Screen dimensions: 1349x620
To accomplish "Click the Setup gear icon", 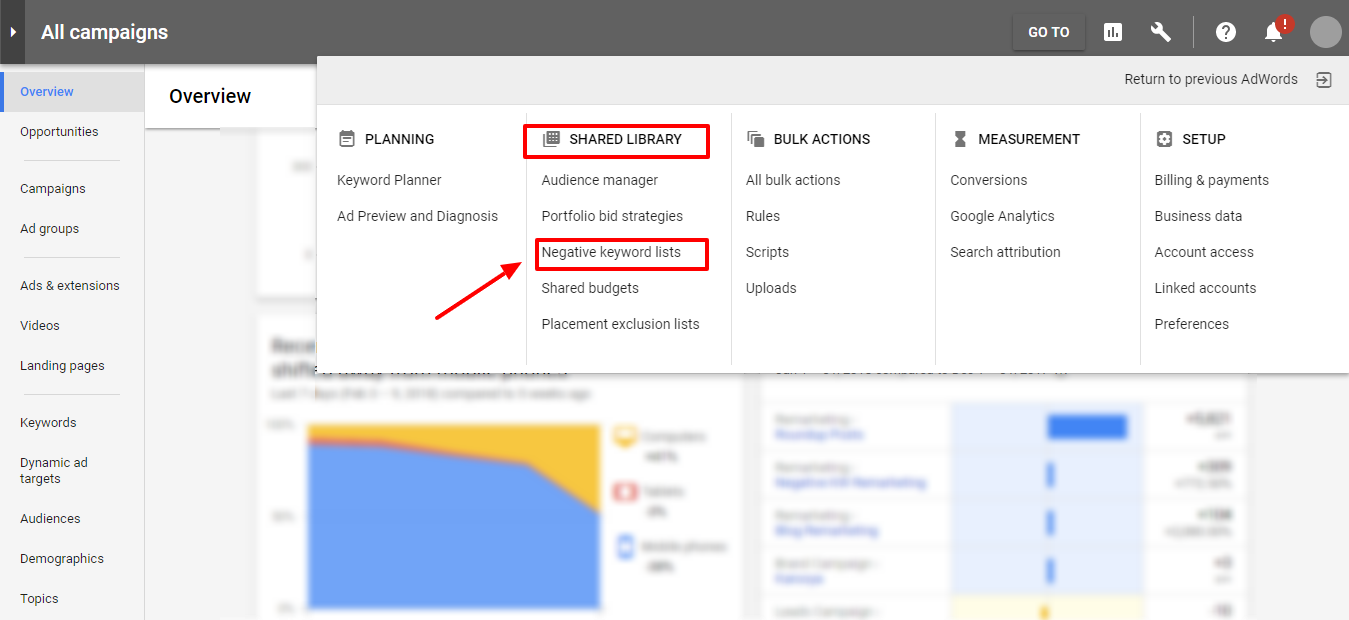I will point(1164,139).
